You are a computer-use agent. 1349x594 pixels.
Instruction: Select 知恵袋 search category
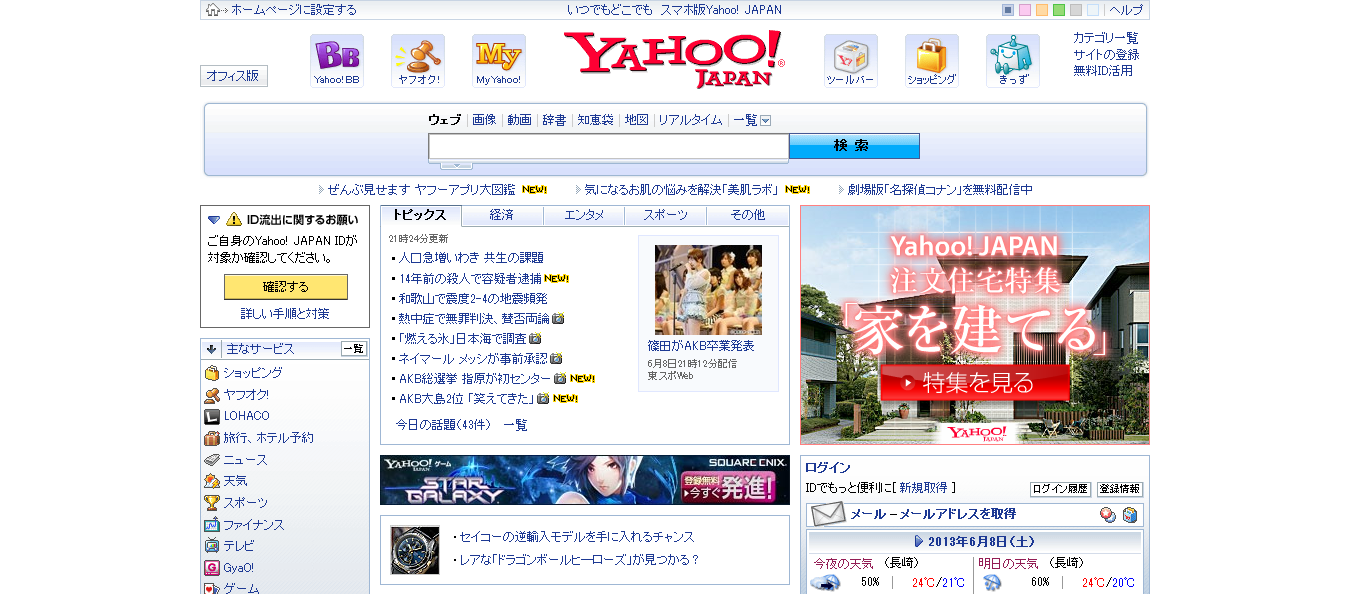pos(595,120)
